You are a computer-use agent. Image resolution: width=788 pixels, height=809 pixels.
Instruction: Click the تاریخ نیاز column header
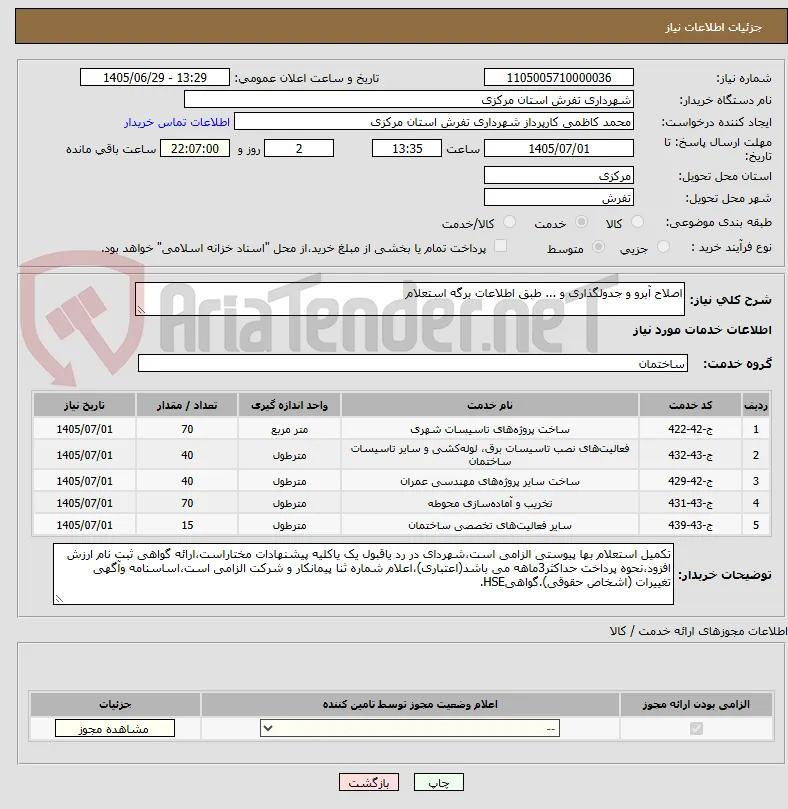[84, 405]
